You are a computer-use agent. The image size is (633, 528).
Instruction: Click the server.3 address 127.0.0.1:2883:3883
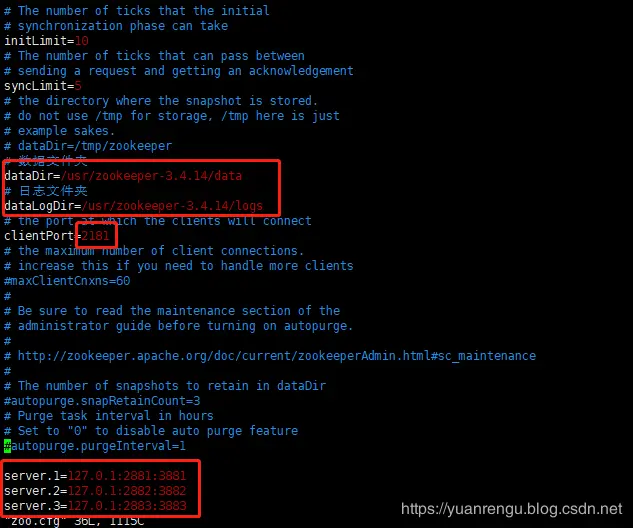(127, 505)
